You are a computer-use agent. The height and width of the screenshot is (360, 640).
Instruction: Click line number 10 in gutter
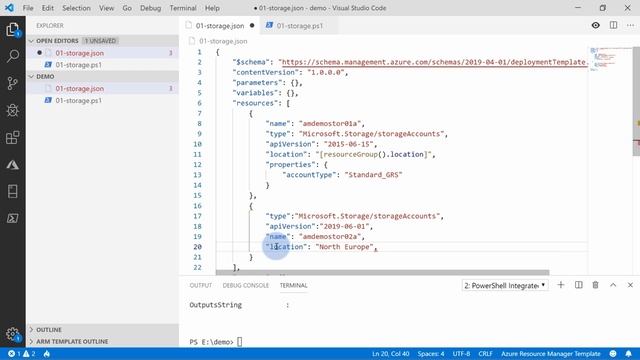(198, 144)
